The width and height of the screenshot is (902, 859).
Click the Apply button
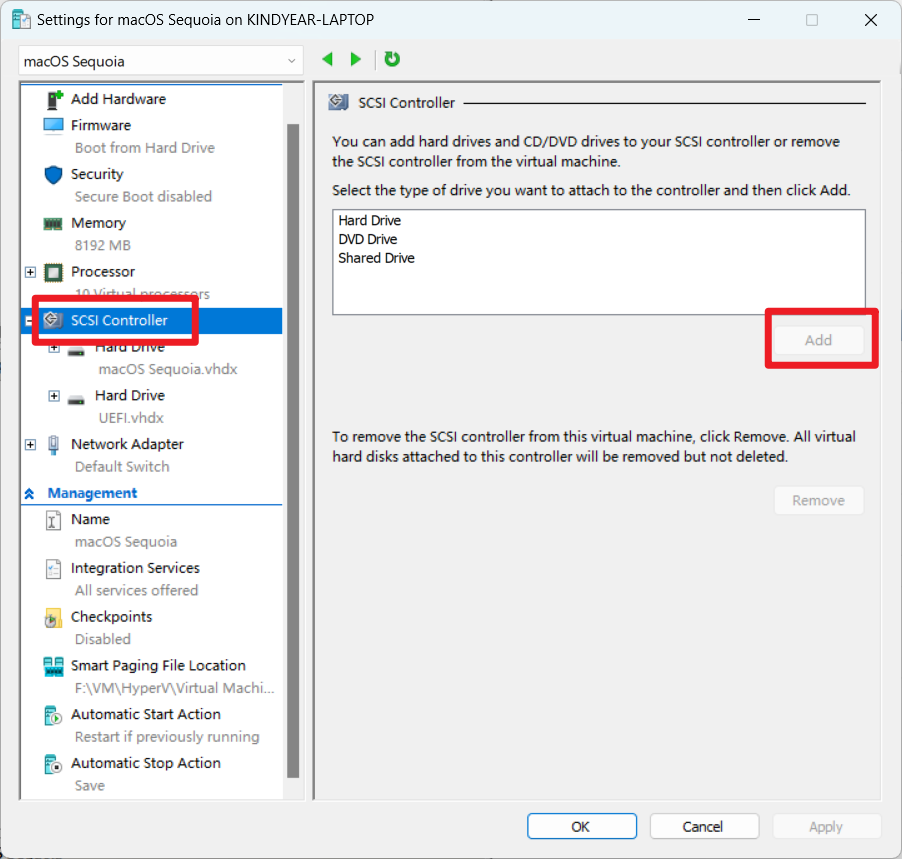826,827
